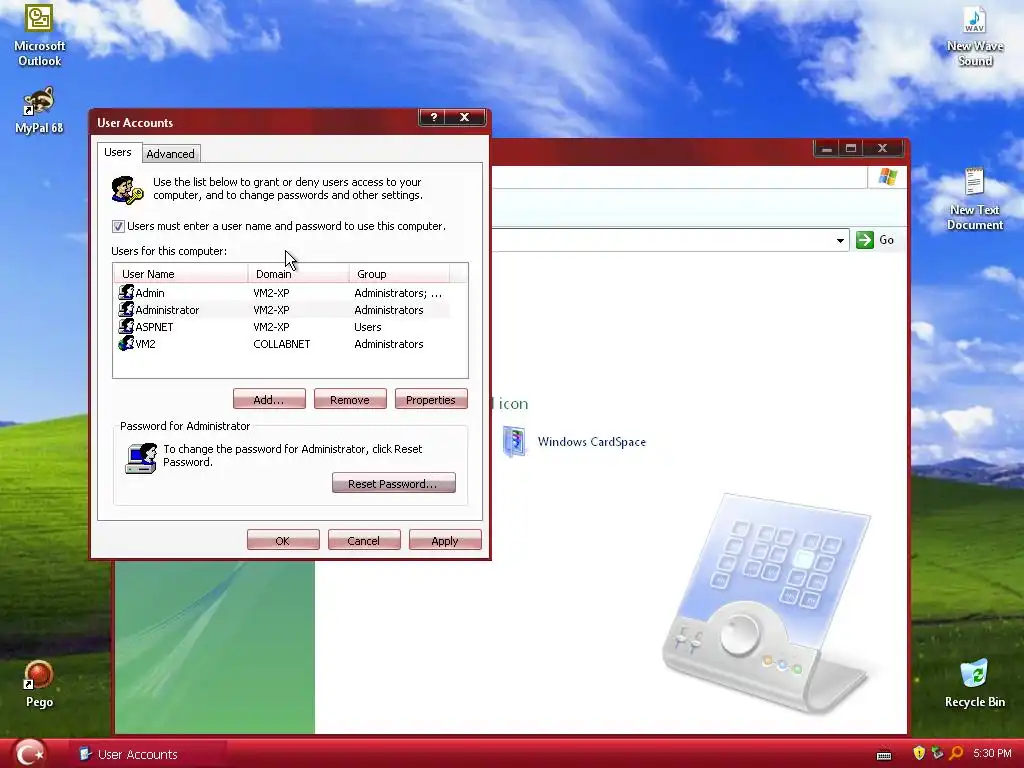Close the User Accounts dialog
Screen dimensions: 1024x768
pyautogui.click(x=464, y=117)
